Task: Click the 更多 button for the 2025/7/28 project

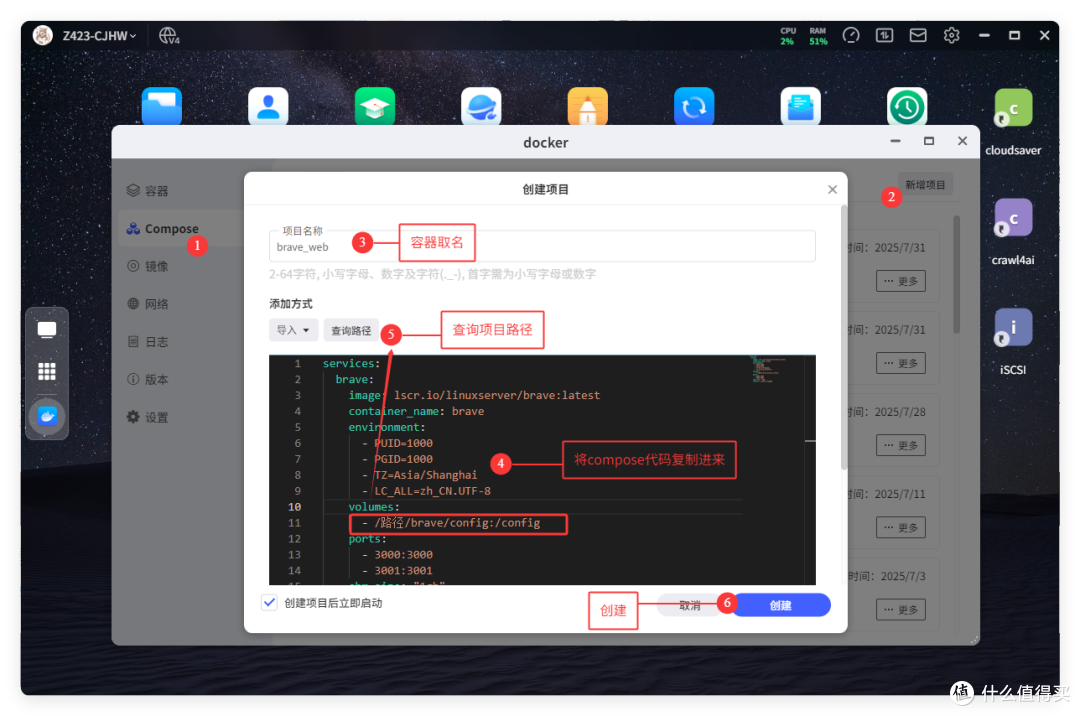Action: 901,445
